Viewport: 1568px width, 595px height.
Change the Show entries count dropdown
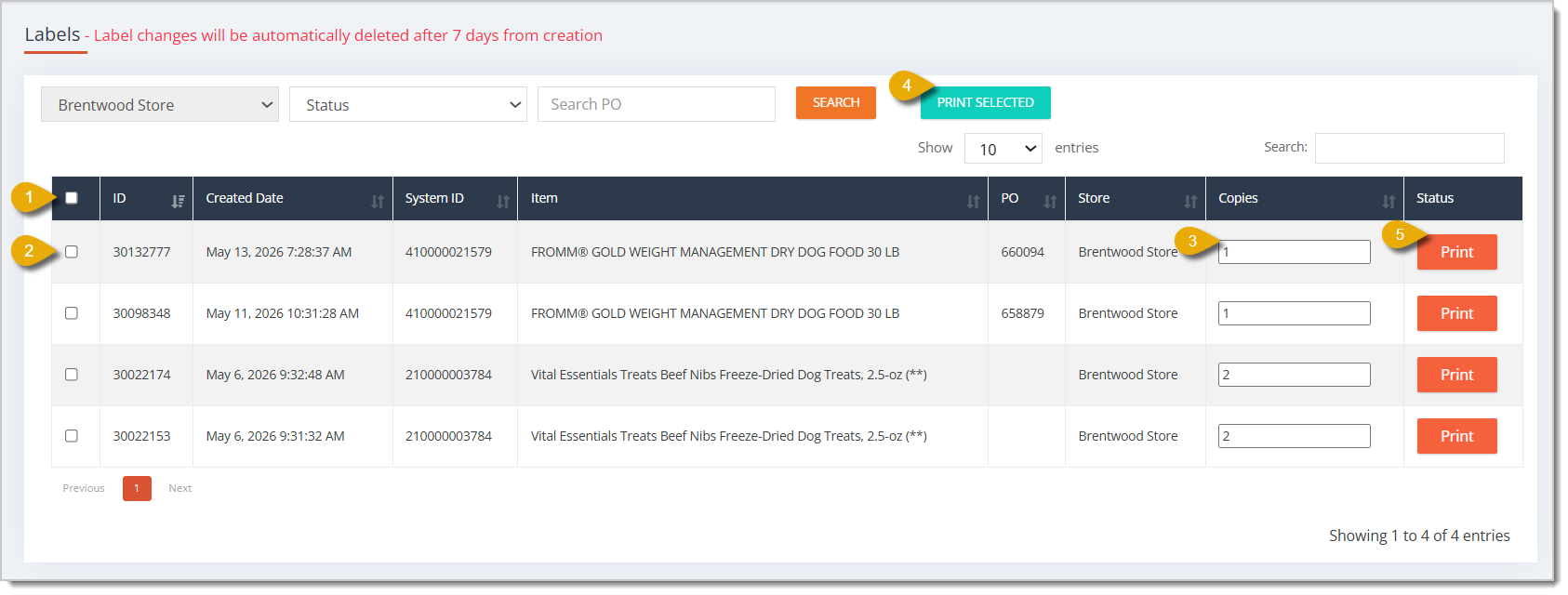click(x=1003, y=149)
